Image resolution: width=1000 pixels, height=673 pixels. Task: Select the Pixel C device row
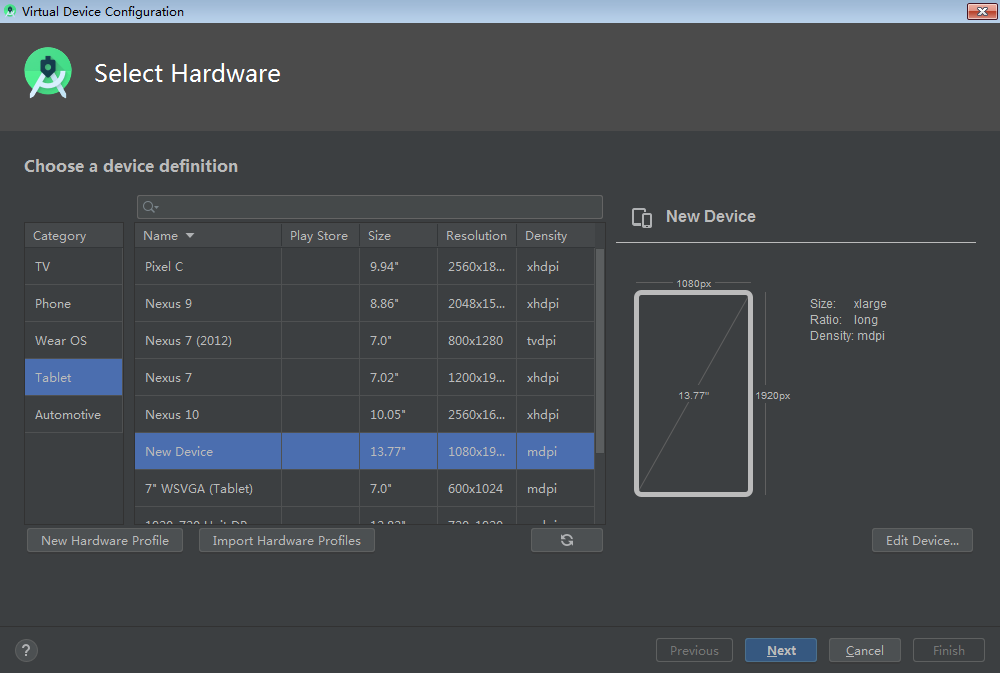365,267
